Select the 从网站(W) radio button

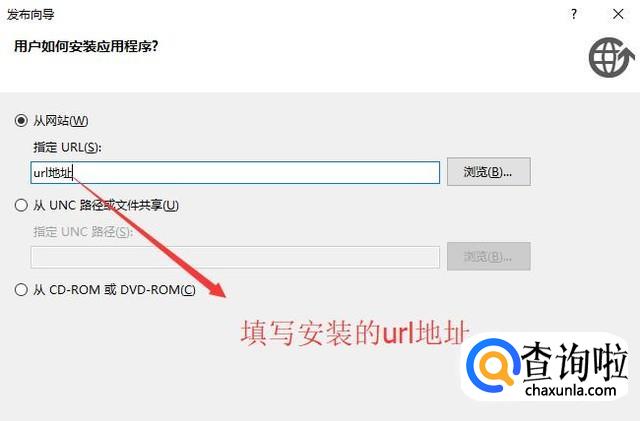click(x=21, y=120)
